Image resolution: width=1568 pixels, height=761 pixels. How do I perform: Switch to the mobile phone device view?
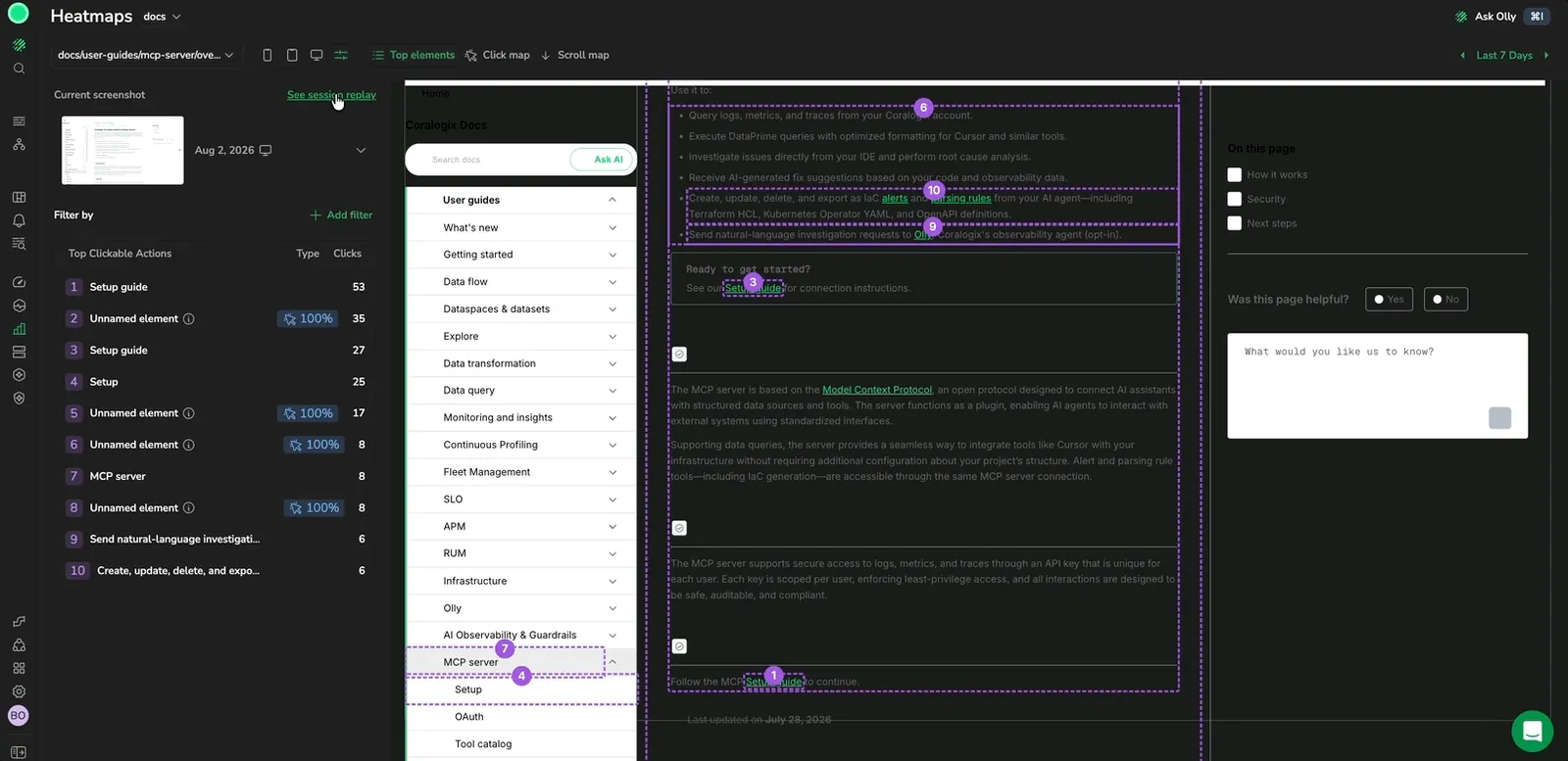point(268,55)
